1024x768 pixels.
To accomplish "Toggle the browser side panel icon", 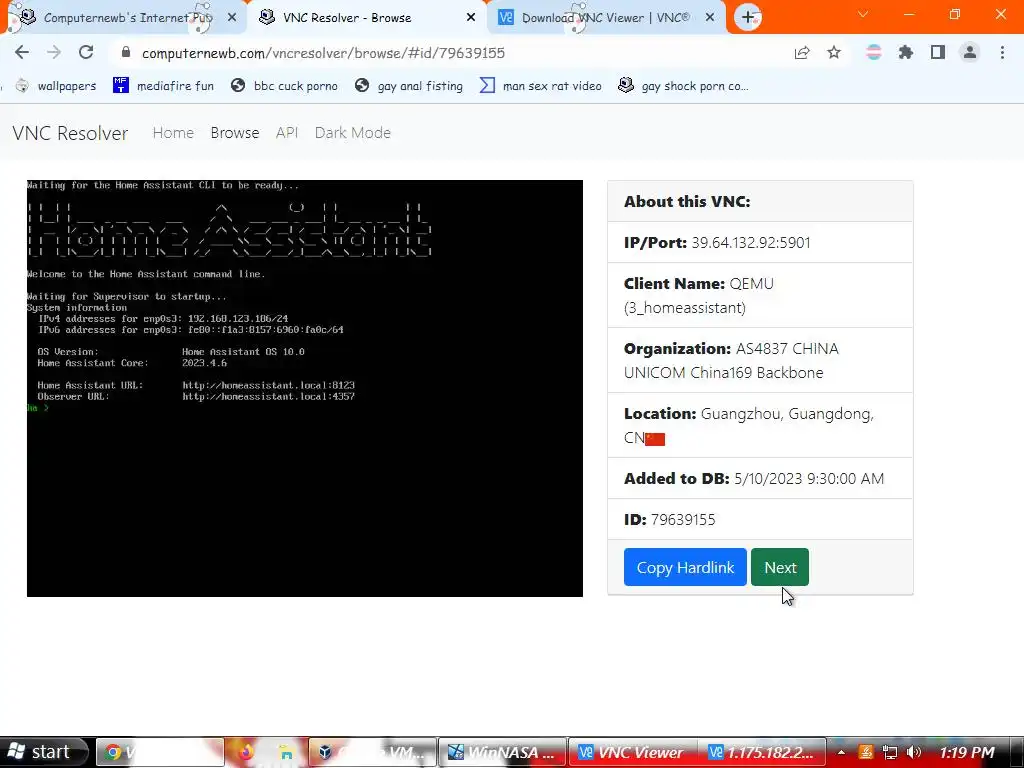I will (x=938, y=52).
